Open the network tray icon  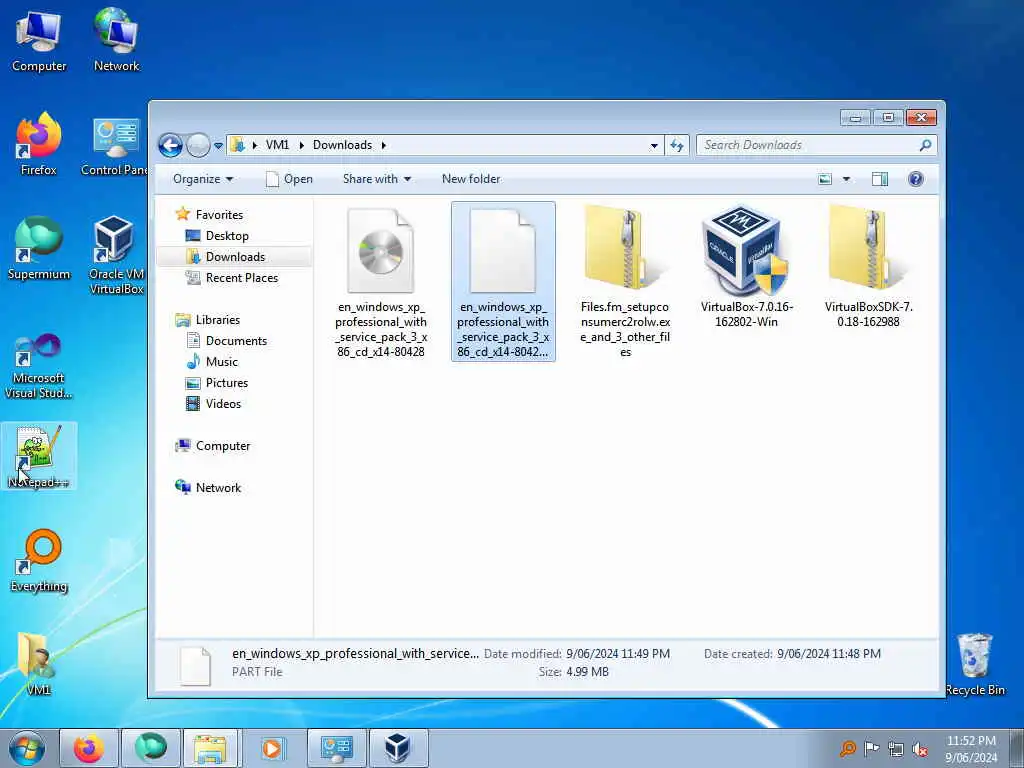pos(896,749)
